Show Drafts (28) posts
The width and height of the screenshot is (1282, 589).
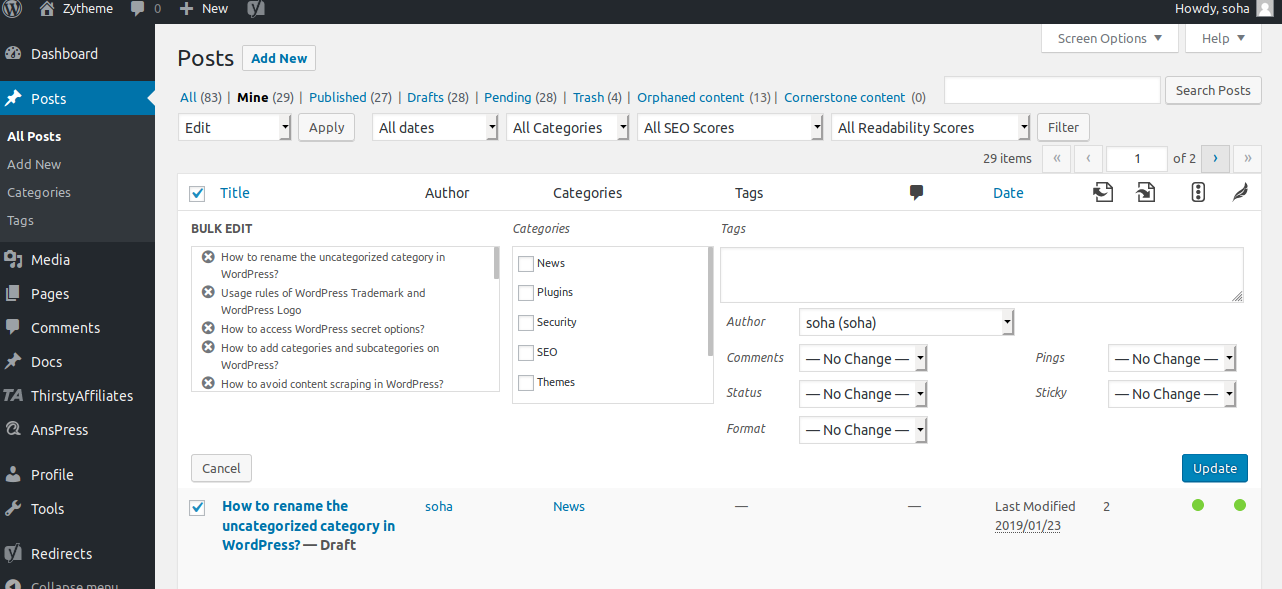[438, 97]
